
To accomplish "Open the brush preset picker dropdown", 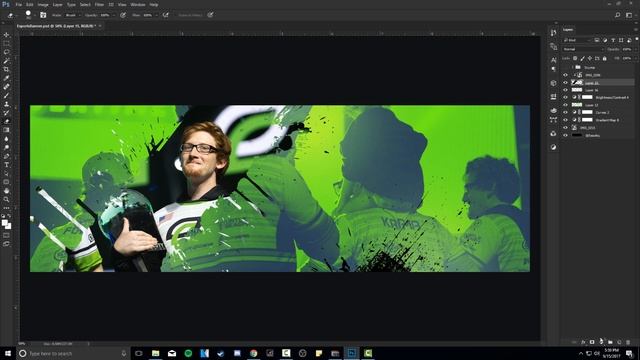I will coord(35,15).
